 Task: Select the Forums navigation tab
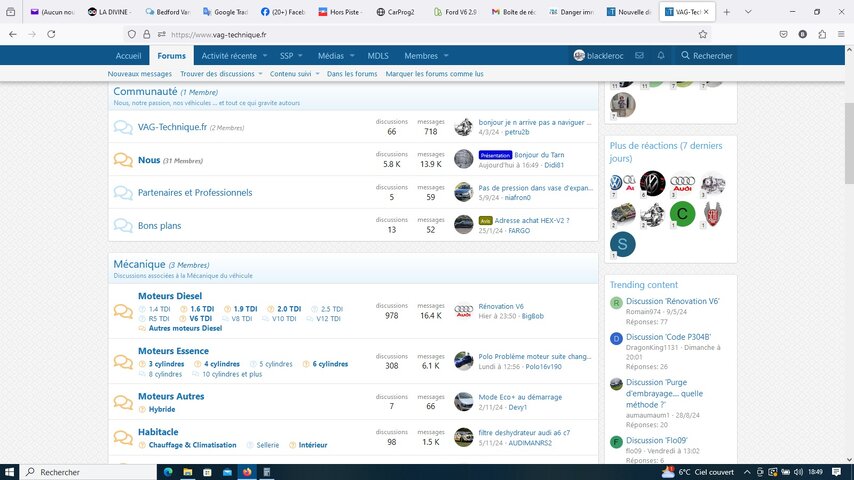click(x=172, y=56)
